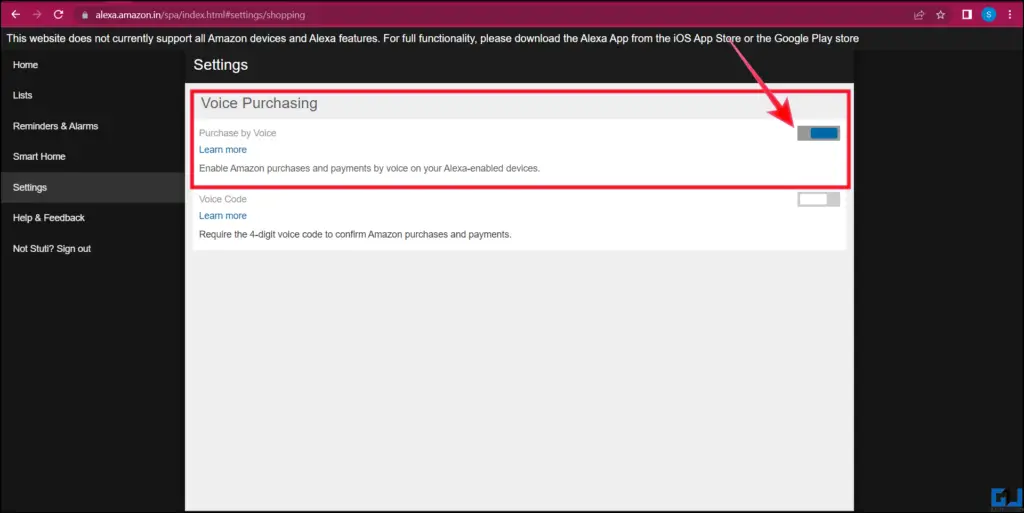Click the Settings page title
The height and width of the screenshot is (513, 1024).
pos(221,65)
